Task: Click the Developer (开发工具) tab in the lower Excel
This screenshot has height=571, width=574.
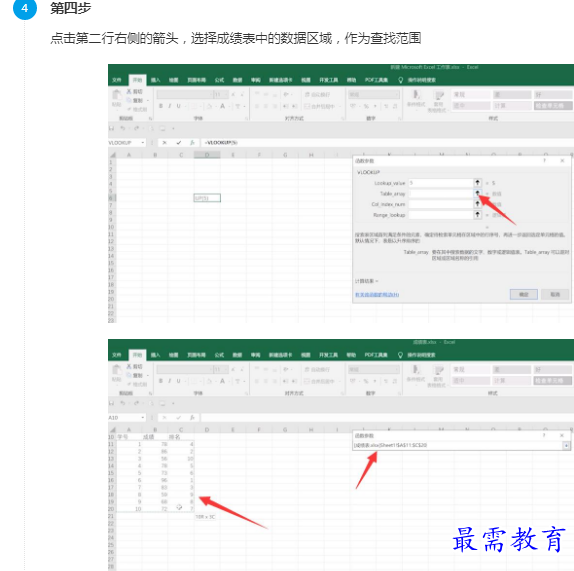Action: tap(328, 355)
